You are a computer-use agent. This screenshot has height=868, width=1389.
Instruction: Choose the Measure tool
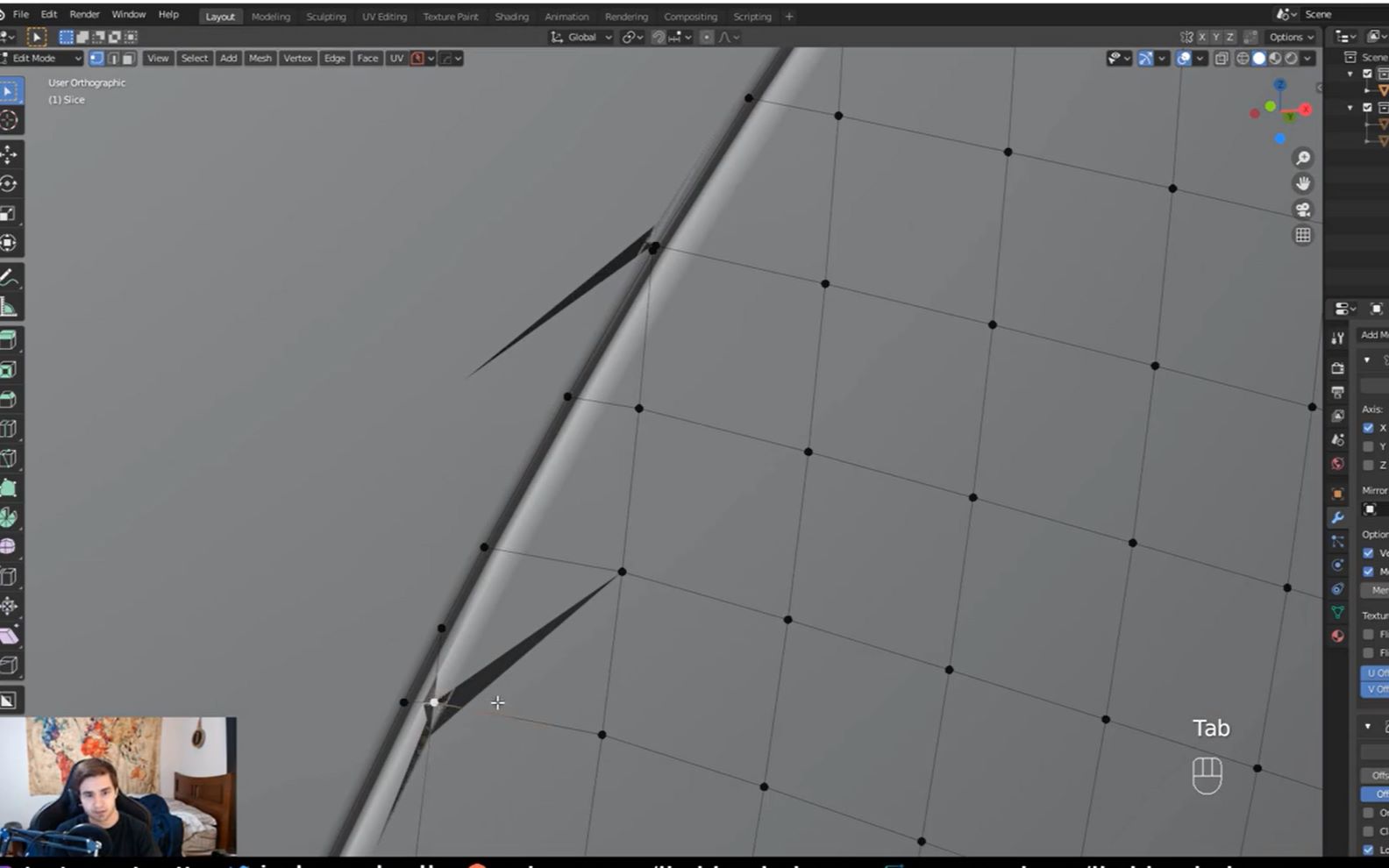9,307
